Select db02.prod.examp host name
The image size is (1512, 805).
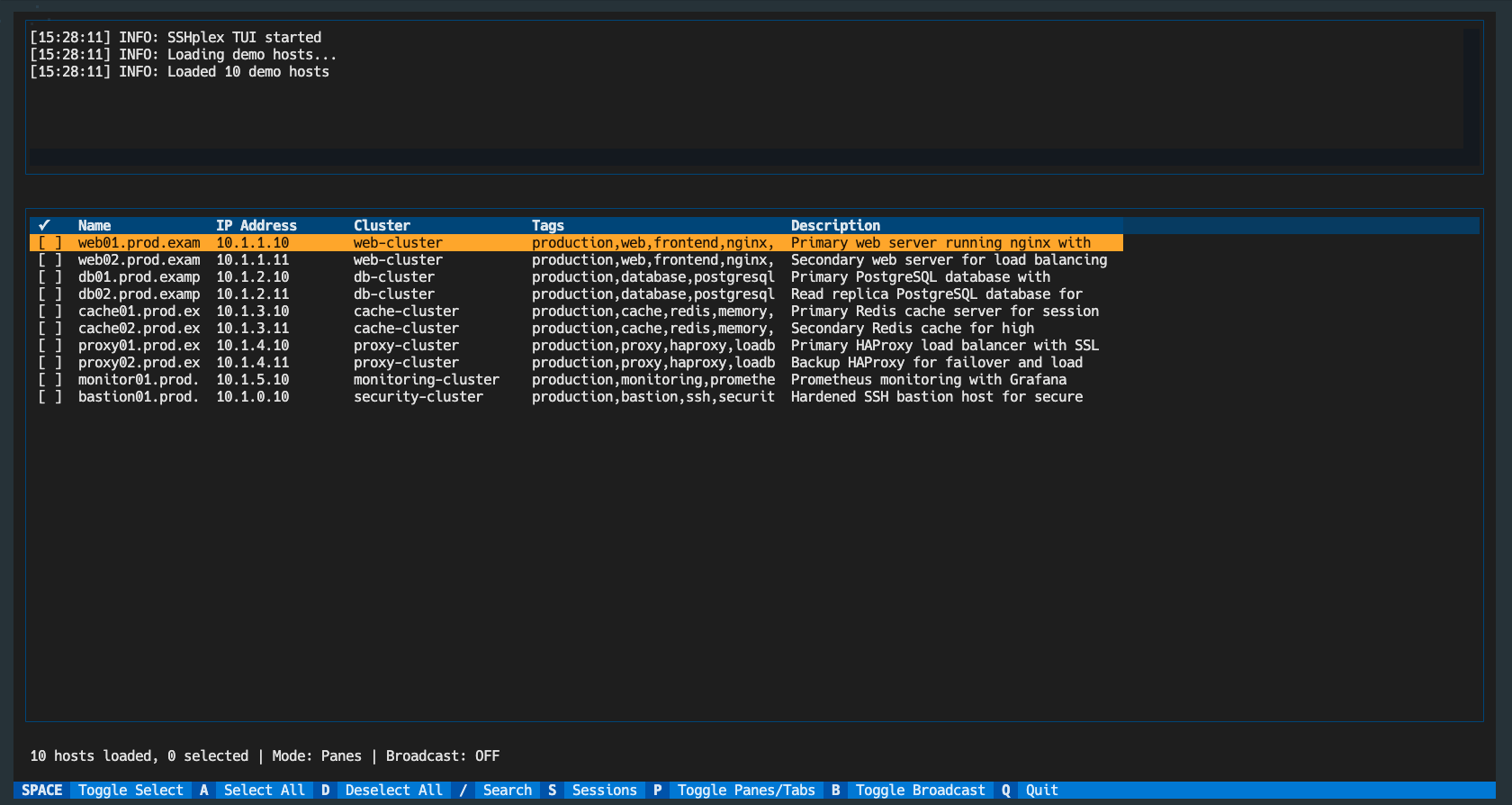point(139,294)
